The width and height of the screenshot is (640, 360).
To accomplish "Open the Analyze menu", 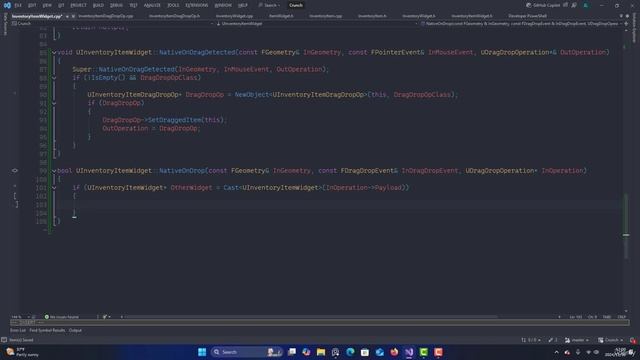I will (152, 5).
